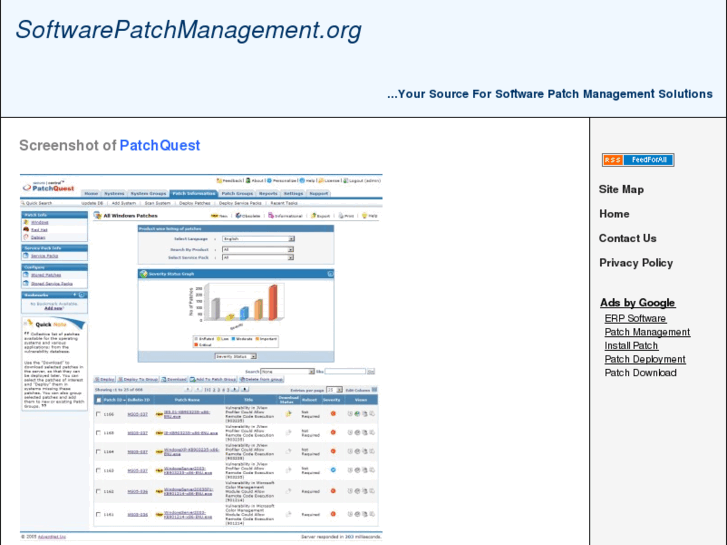
Task: Open the PatchQuest link in heading
Action: coord(160,146)
